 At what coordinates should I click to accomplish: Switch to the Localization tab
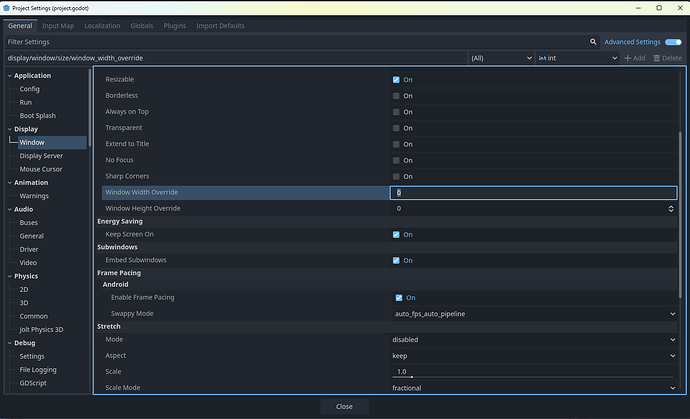pyautogui.click(x=102, y=26)
